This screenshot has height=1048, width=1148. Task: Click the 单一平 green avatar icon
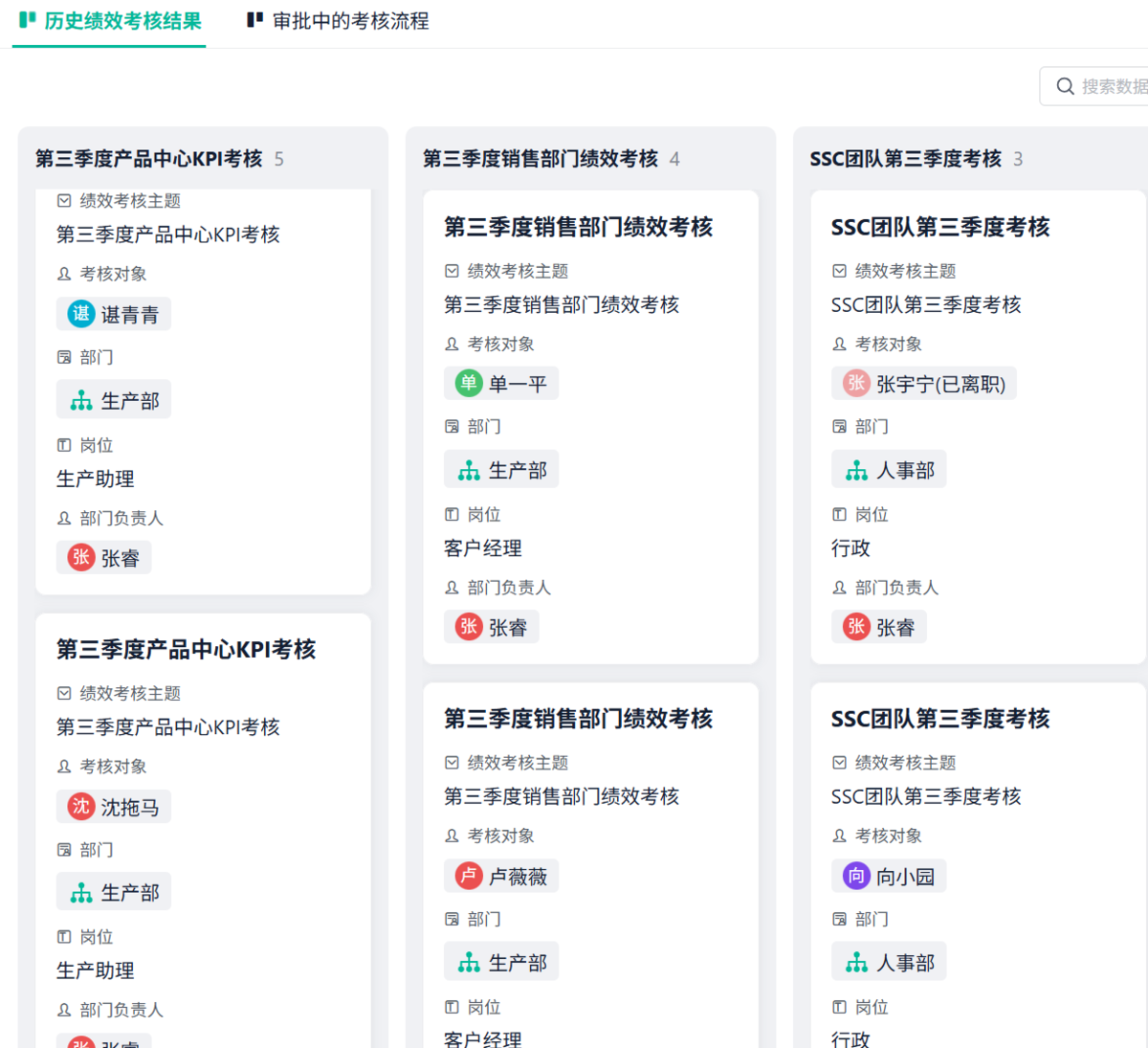pos(469,384)
